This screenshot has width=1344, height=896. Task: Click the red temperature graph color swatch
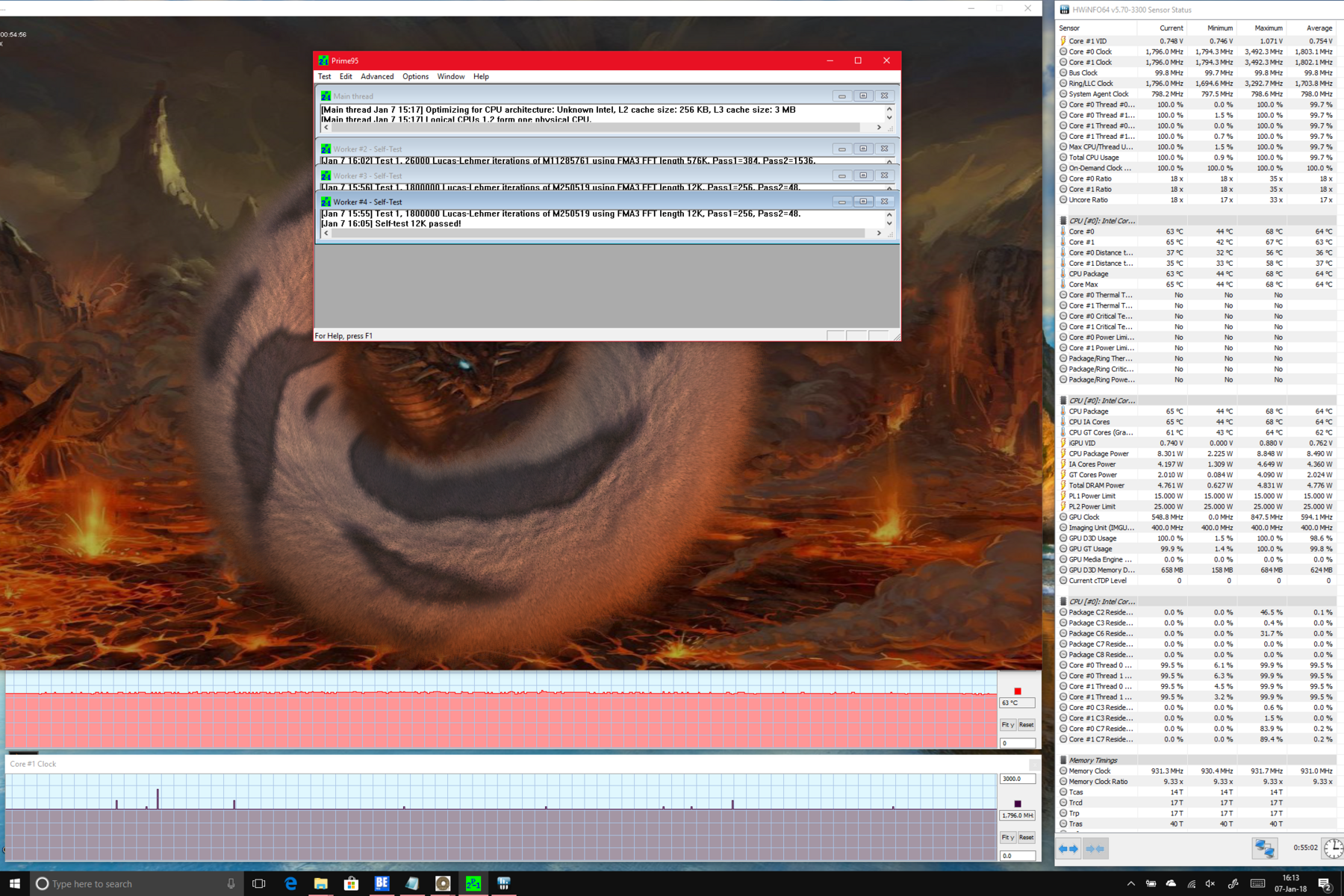click(x=1017, y=691)
